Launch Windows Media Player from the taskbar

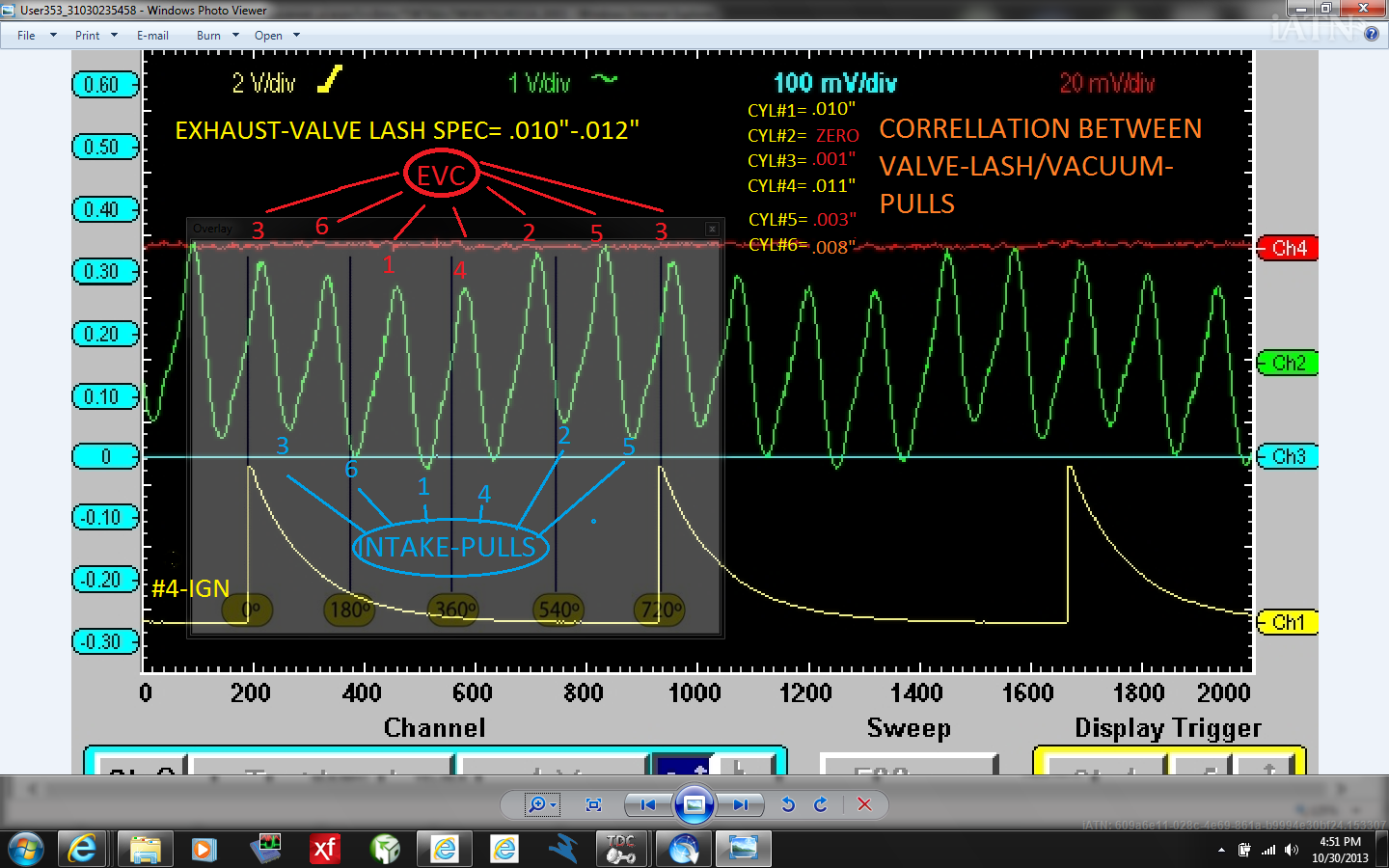pos(204,849)
